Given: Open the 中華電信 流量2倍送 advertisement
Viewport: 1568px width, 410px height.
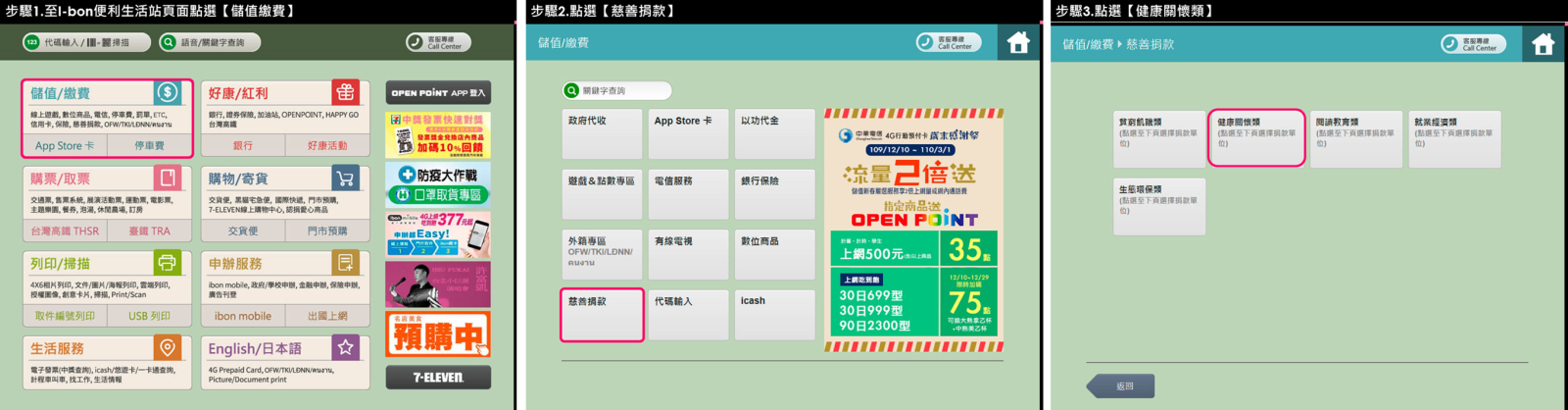Looking at the screenshot, I should coord(914,231).
